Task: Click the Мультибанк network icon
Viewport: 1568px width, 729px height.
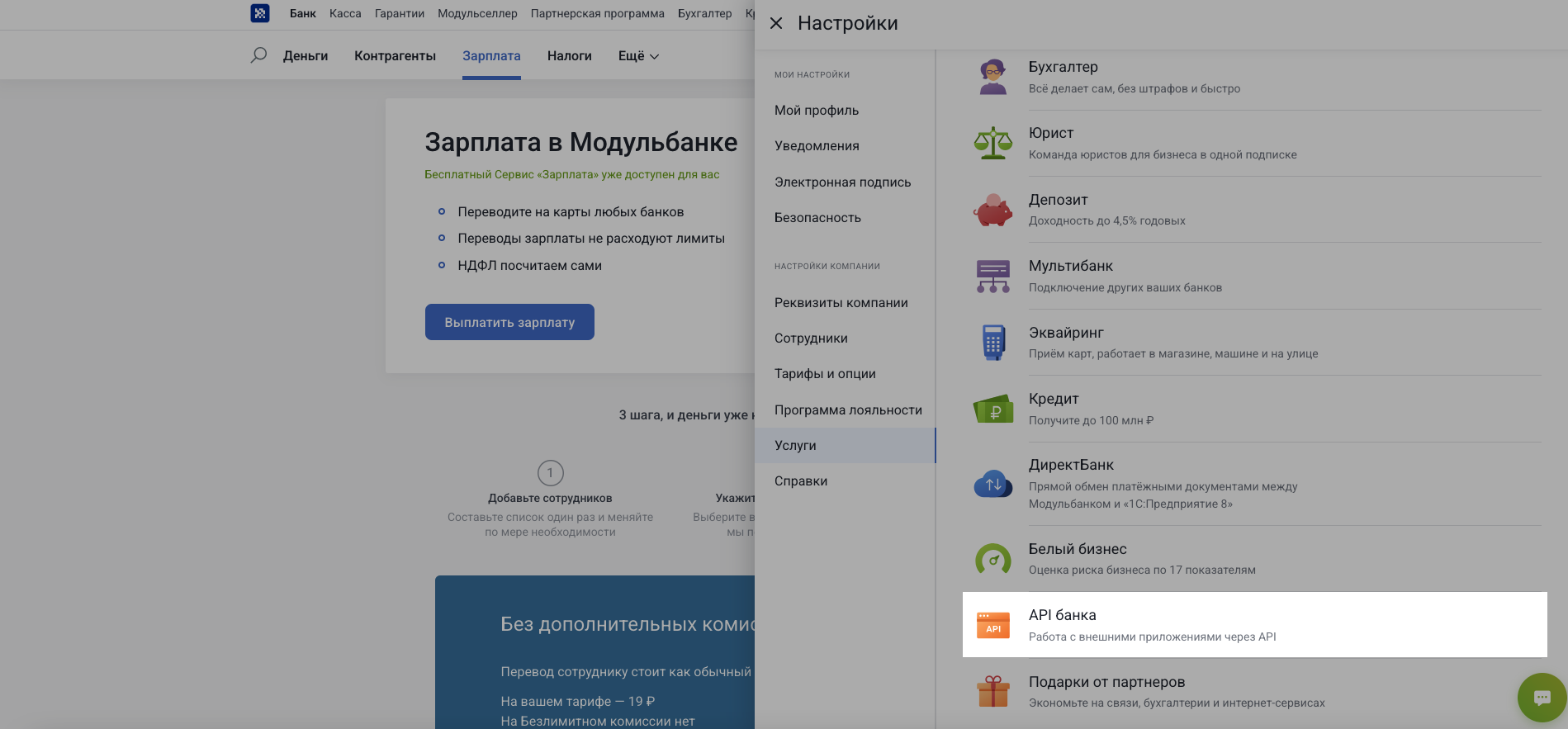Action: coord(992,276)
